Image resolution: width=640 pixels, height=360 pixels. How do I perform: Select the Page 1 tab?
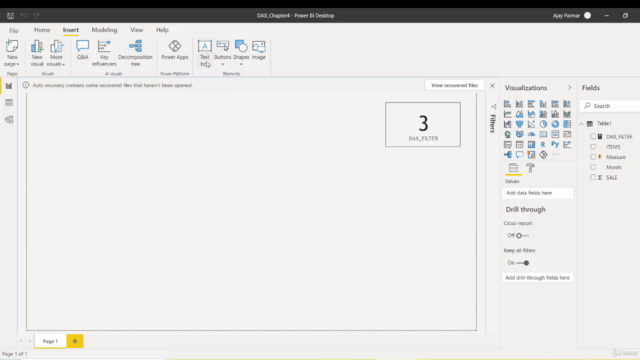pos(50,341)
